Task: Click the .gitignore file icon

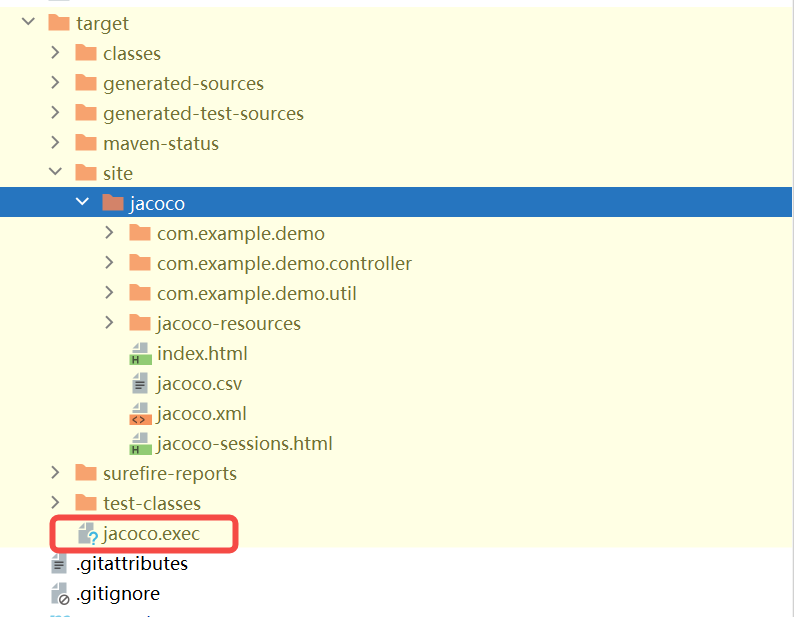Action: [x=60, y=594]
